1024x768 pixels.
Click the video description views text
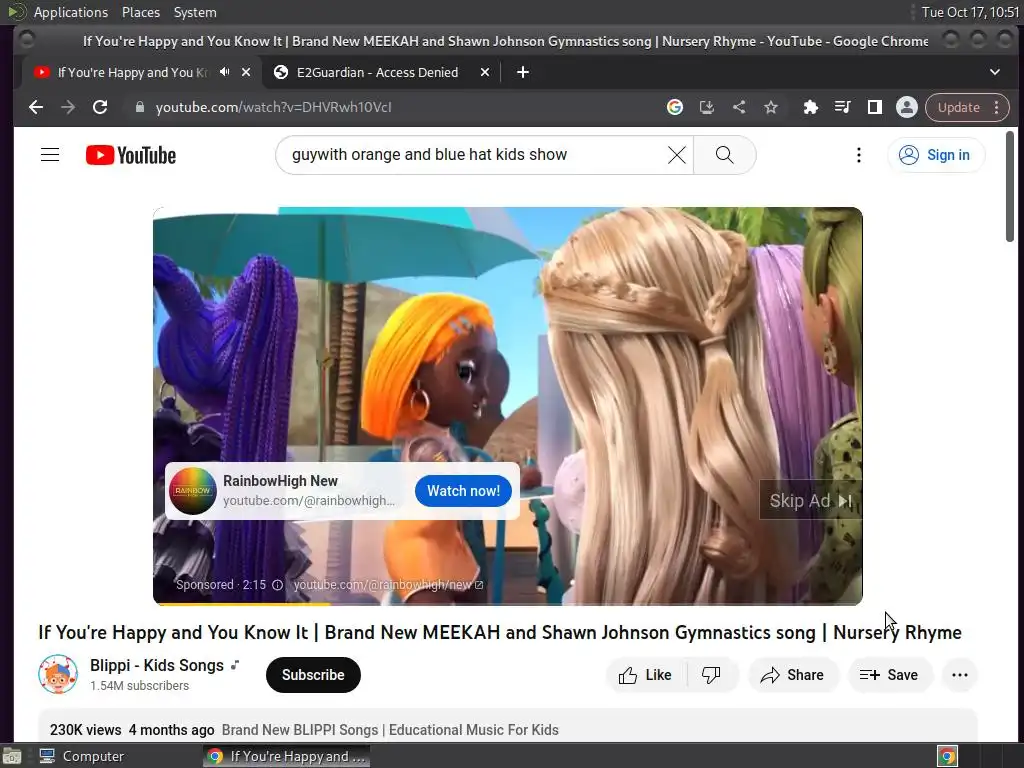pos(86,729)
